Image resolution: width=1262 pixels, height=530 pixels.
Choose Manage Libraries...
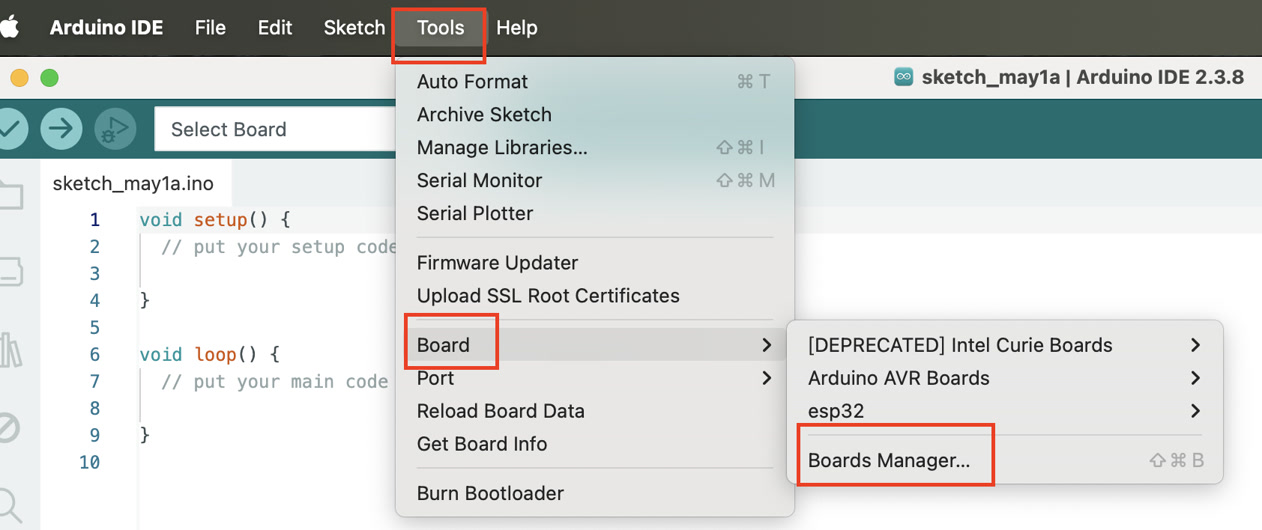point(595,148)
